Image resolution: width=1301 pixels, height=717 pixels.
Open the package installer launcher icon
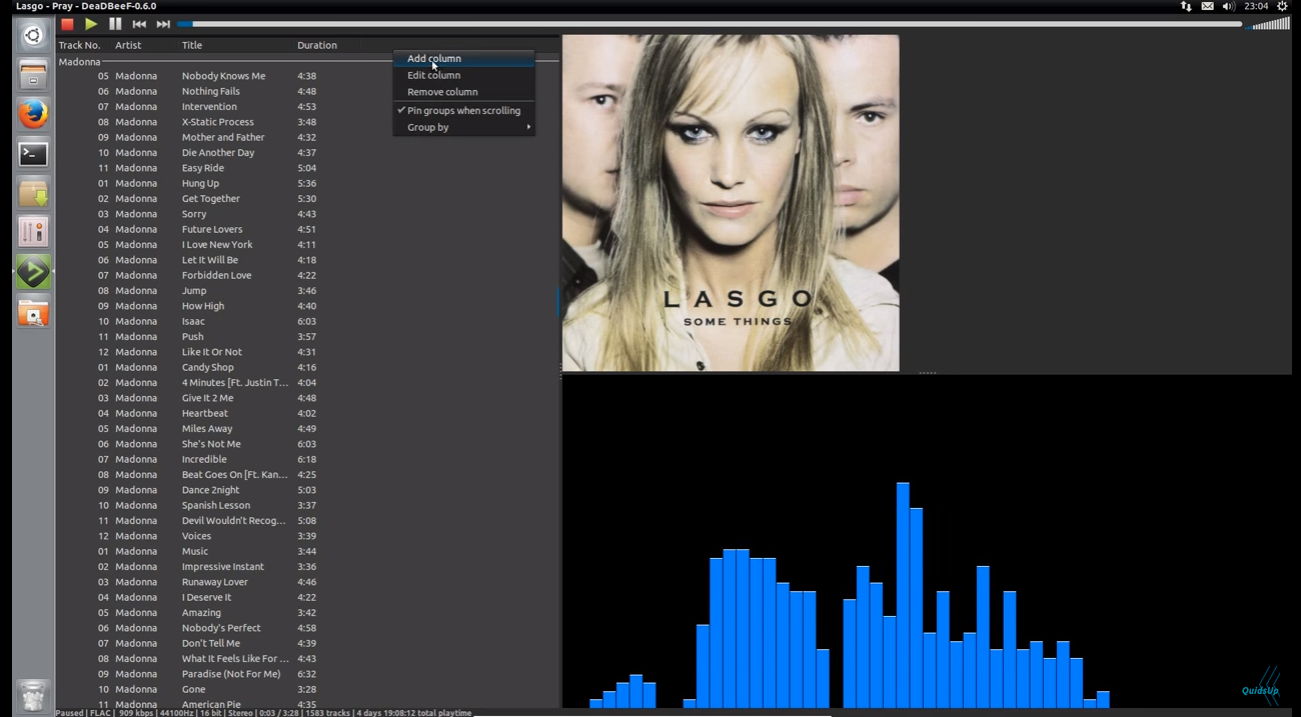tap(33, 193)
